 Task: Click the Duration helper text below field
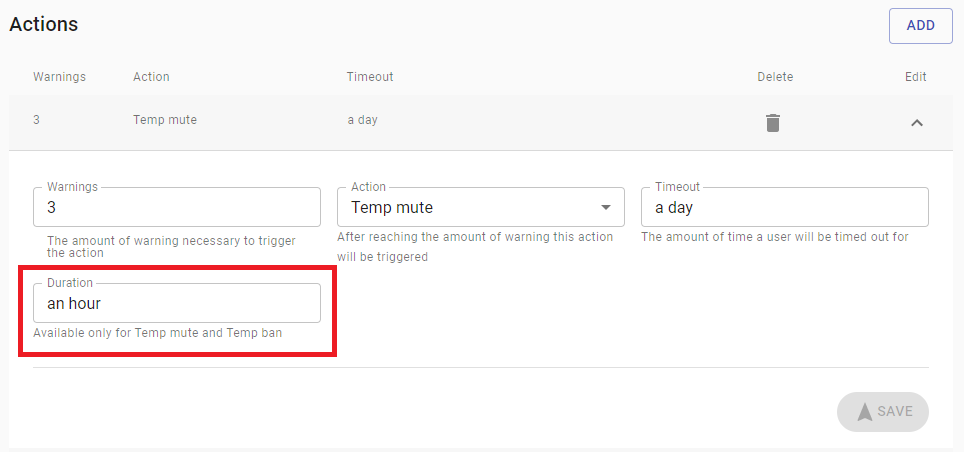[x=157, y=333]
